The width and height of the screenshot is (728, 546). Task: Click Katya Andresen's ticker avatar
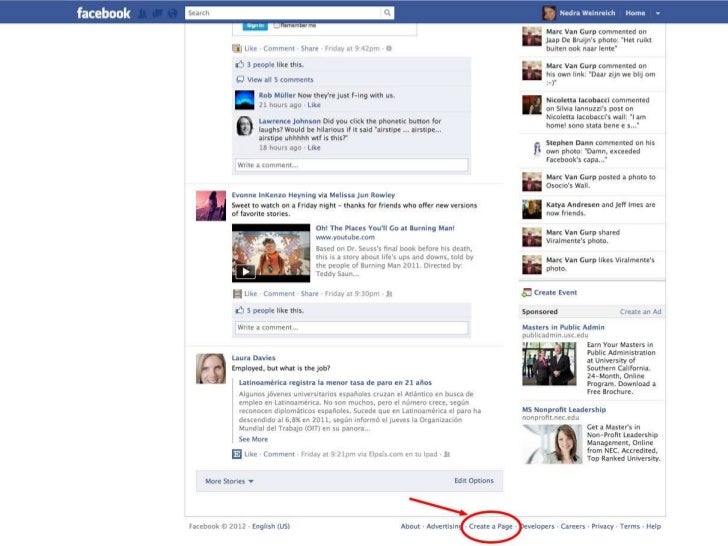(532, 209)
